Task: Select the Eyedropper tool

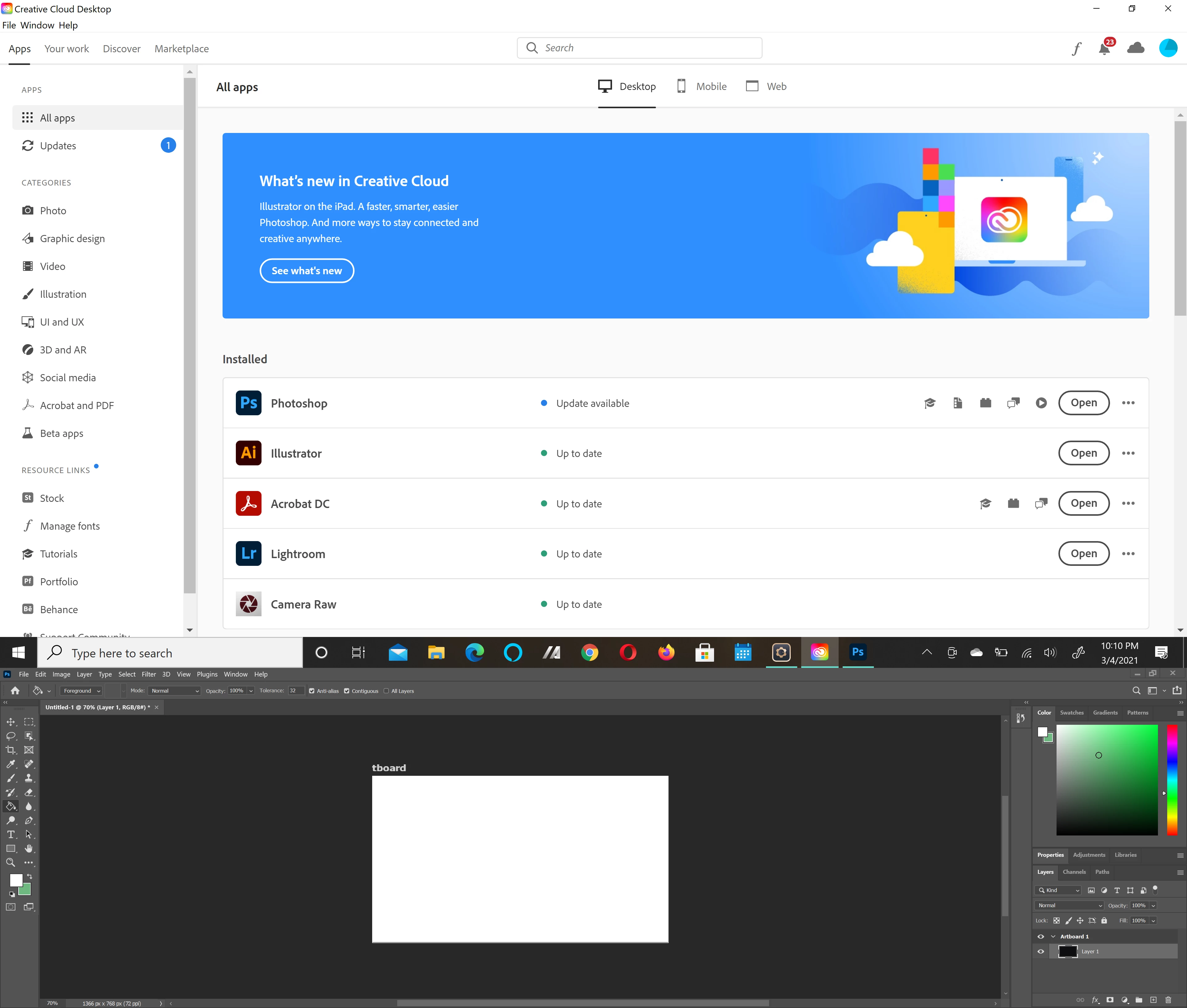Action: (11, 764)
